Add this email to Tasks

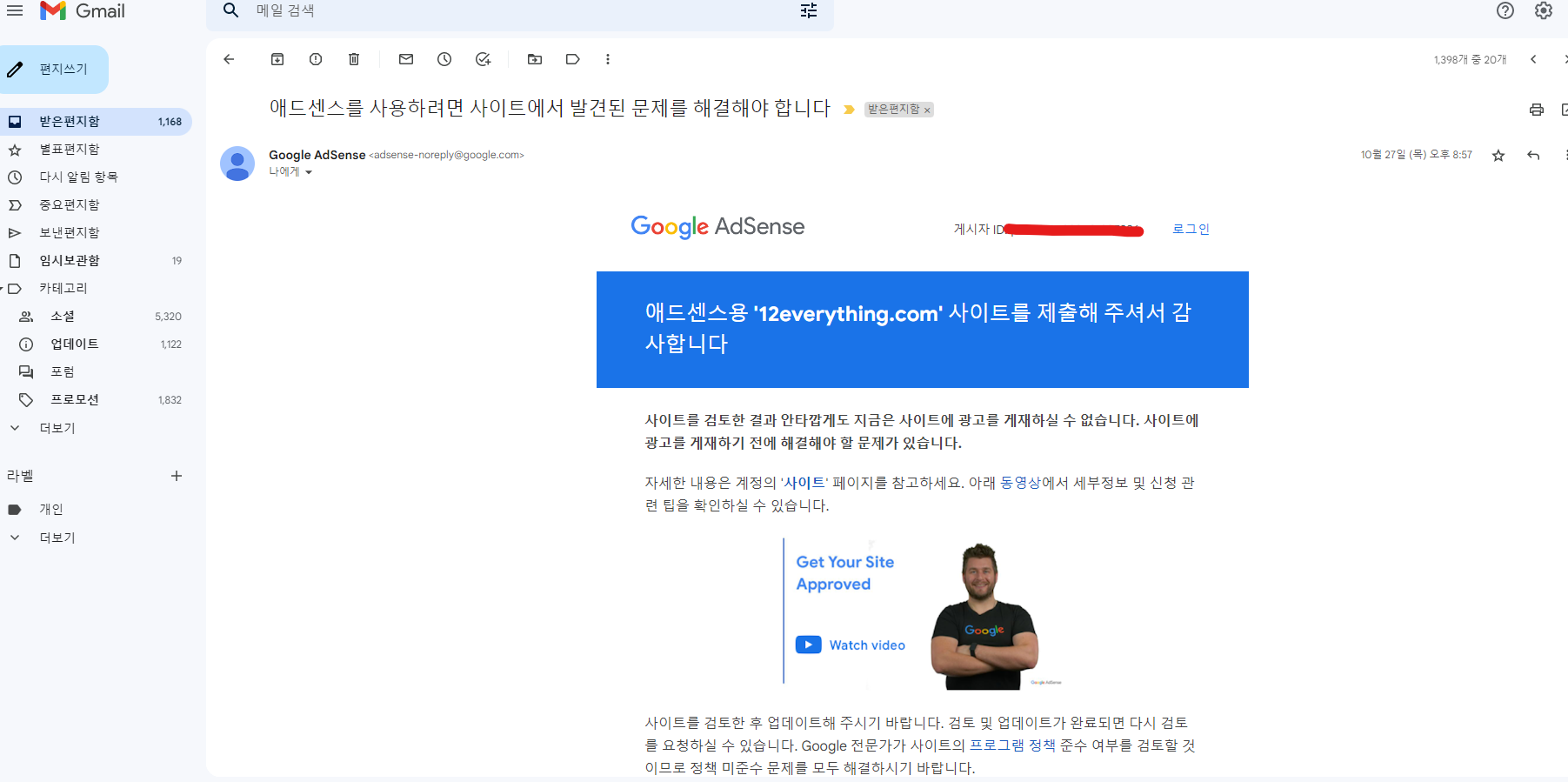[x=483, y=59]
